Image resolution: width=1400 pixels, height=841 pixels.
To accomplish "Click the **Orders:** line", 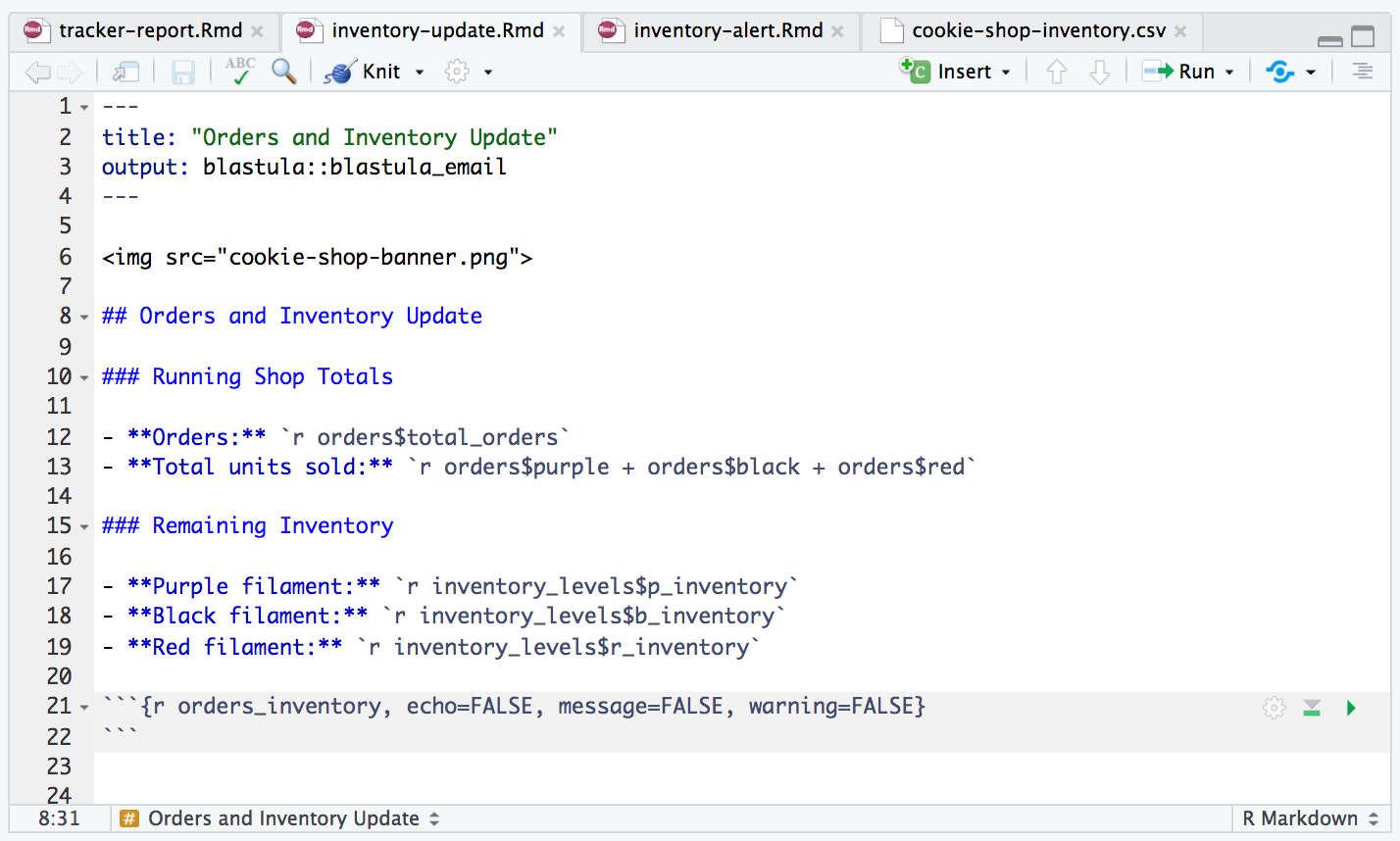I will click(336, 437).
